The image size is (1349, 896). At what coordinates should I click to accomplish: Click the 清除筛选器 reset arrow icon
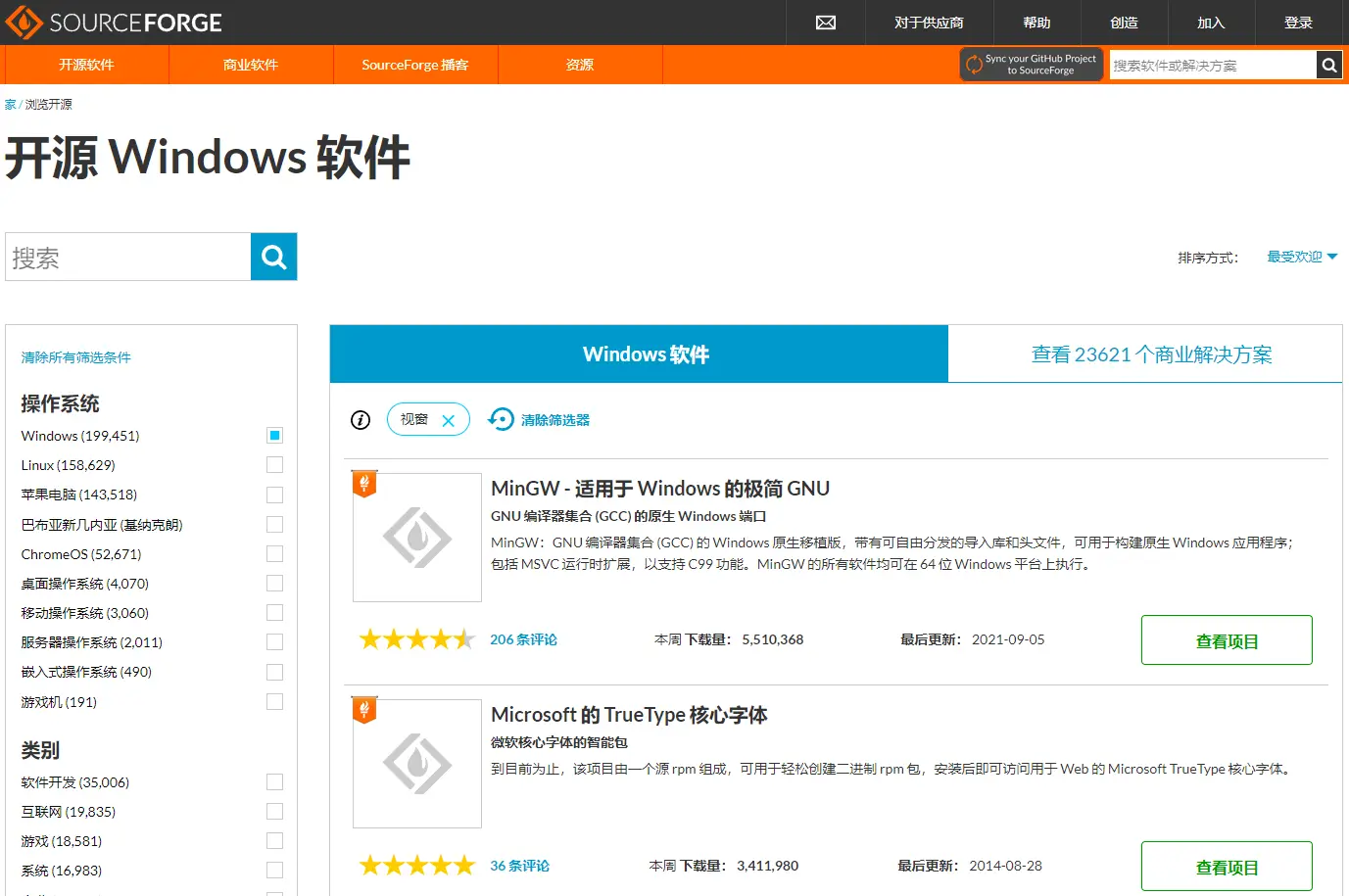[501, 419]
